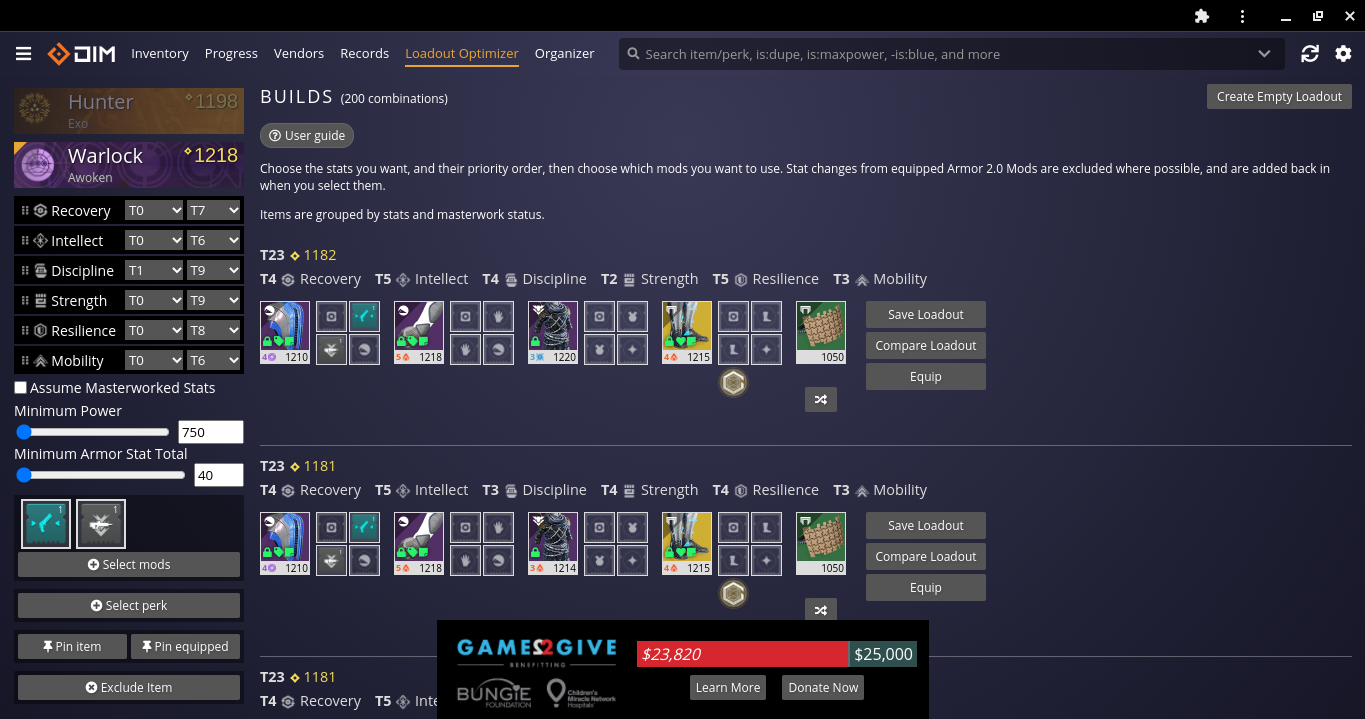The width and height of the screenshot is (1365, 719).
Task: Click Create Empty Loadout
Action: [x=1278, y=96]
